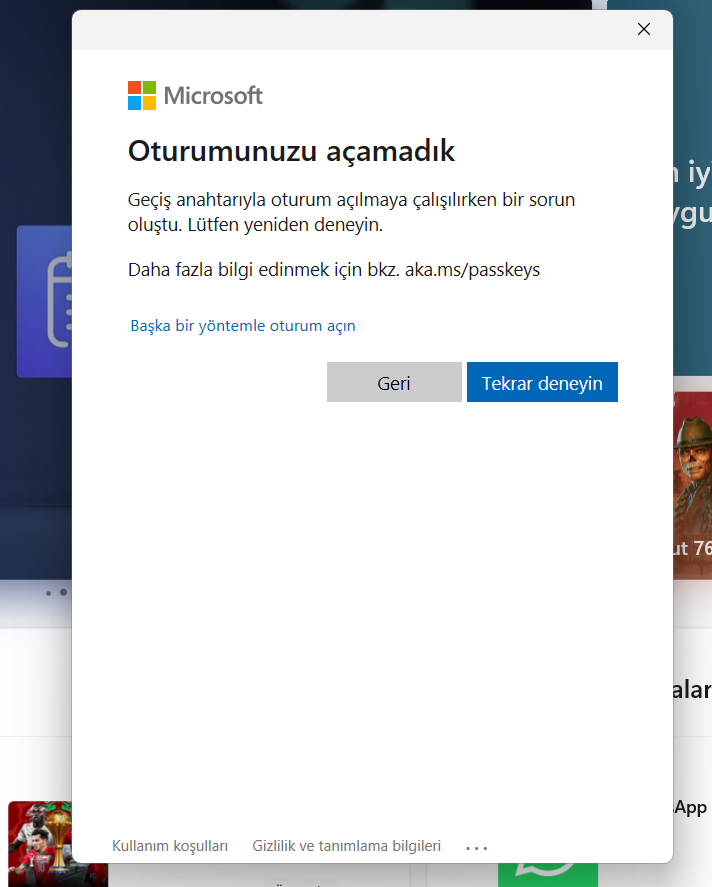712x887 pixels.
Task: Click the Geri button
Action: 394,382
